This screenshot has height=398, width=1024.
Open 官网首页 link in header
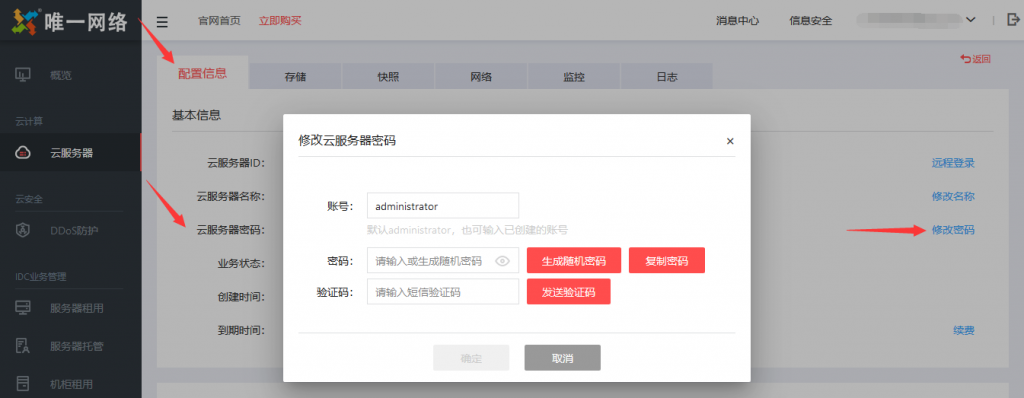[219, 21]
